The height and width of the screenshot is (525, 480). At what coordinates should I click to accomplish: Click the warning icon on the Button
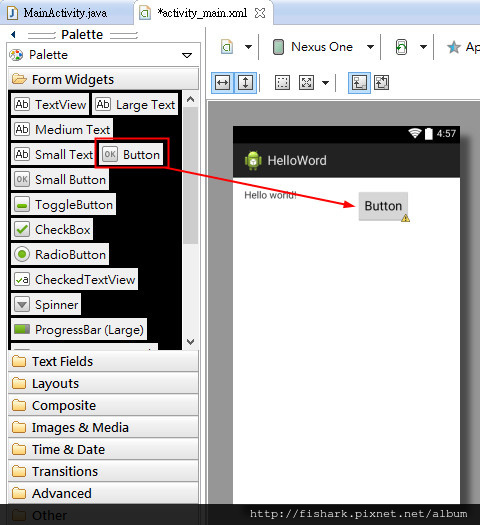click(x=405, y=218)
